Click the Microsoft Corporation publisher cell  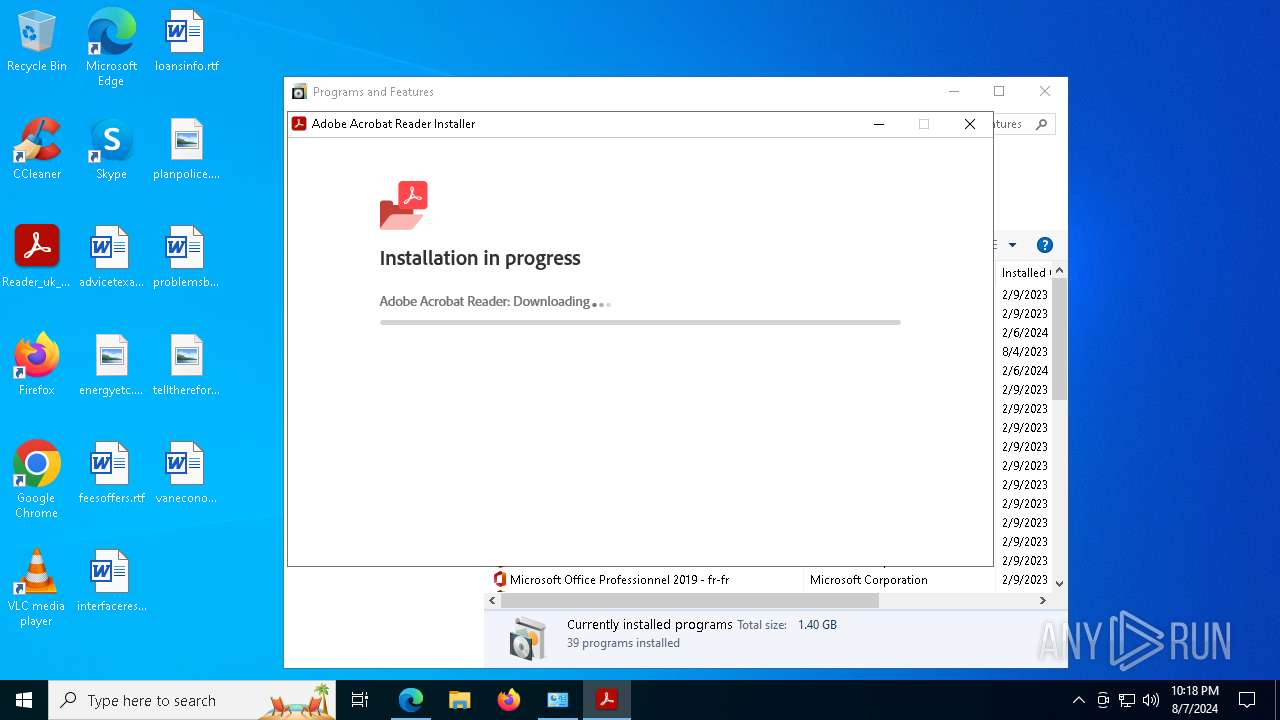[868, 580]
